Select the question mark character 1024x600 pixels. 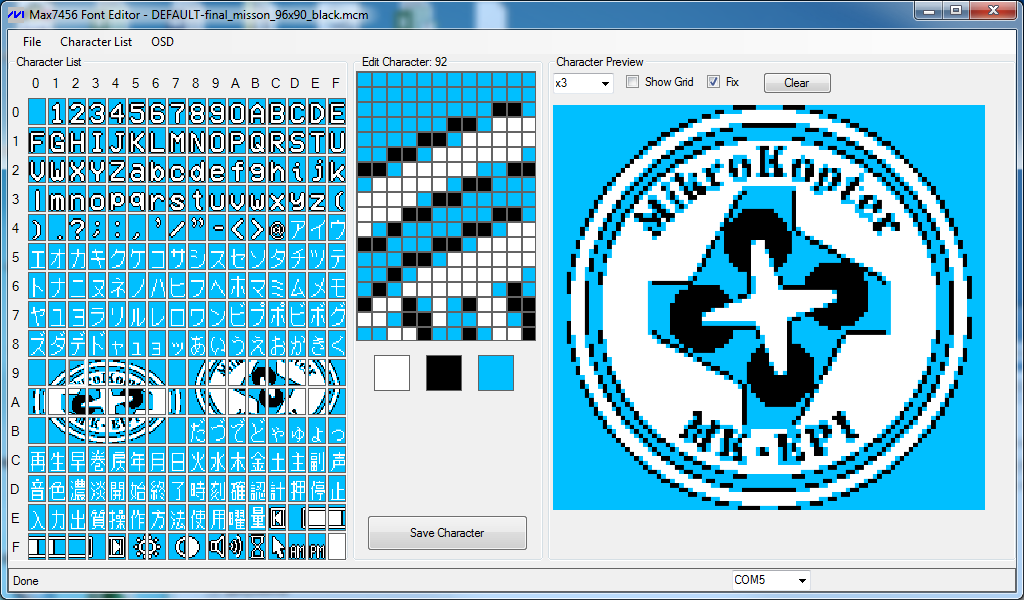point(77,228)
